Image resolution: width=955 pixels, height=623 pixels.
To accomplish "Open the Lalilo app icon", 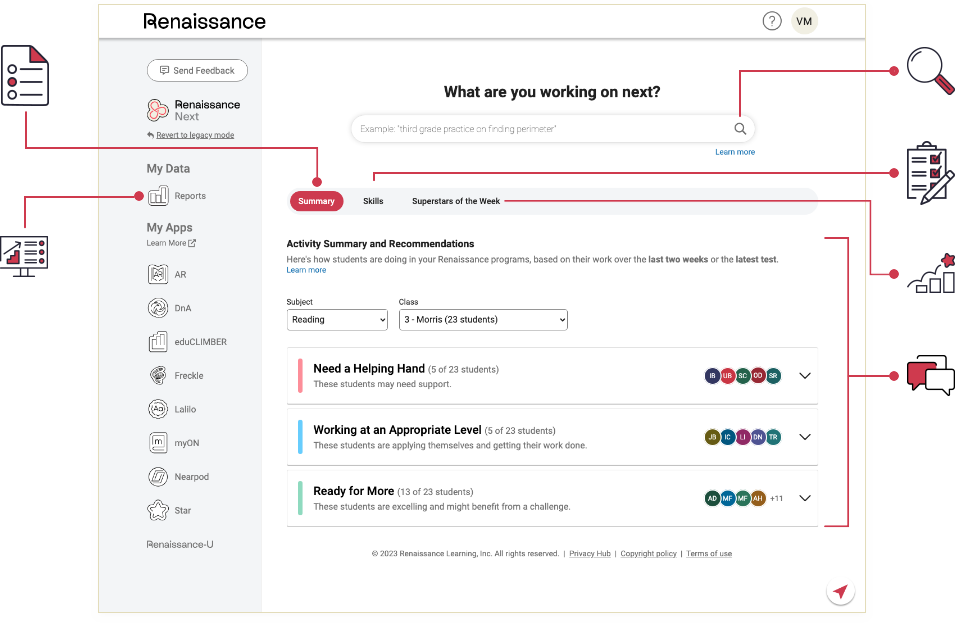I will coord(158,409).
